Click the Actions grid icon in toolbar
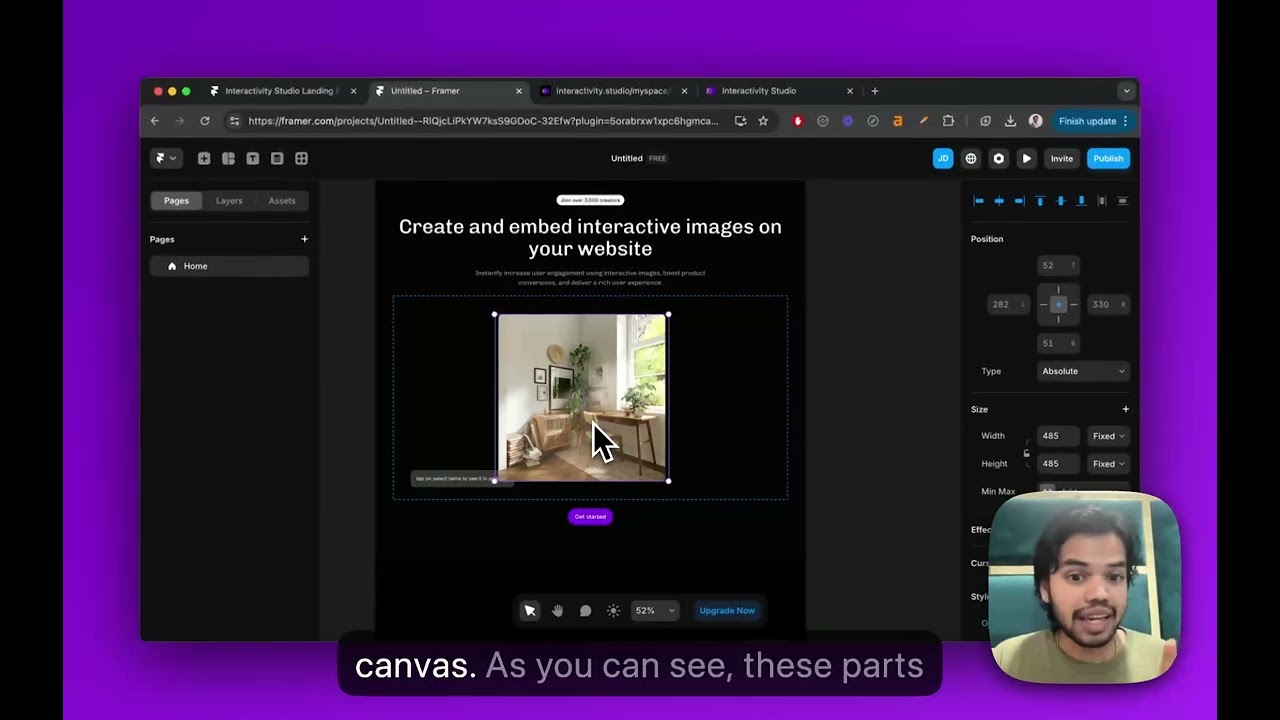This screenshot has height=720, width=1280. [x=301, y=158]
